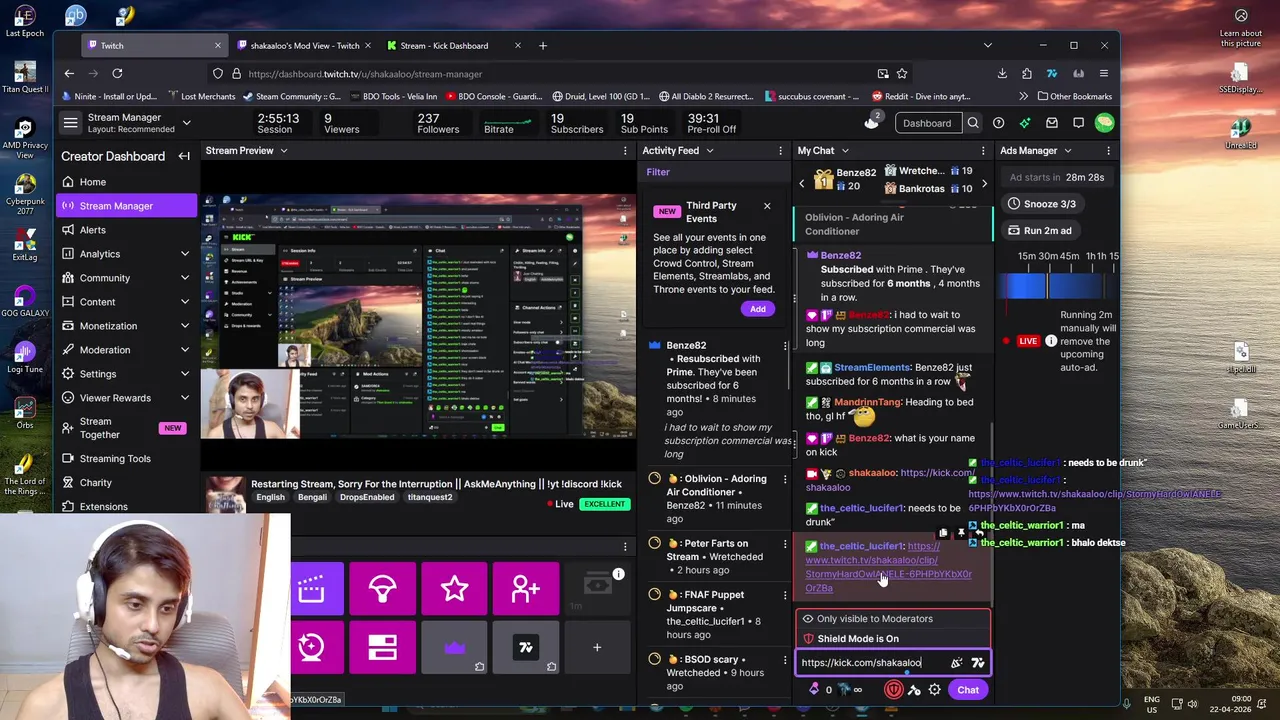Click the celebration icon in chat input
1280x720 pixels.
point(956,663)
